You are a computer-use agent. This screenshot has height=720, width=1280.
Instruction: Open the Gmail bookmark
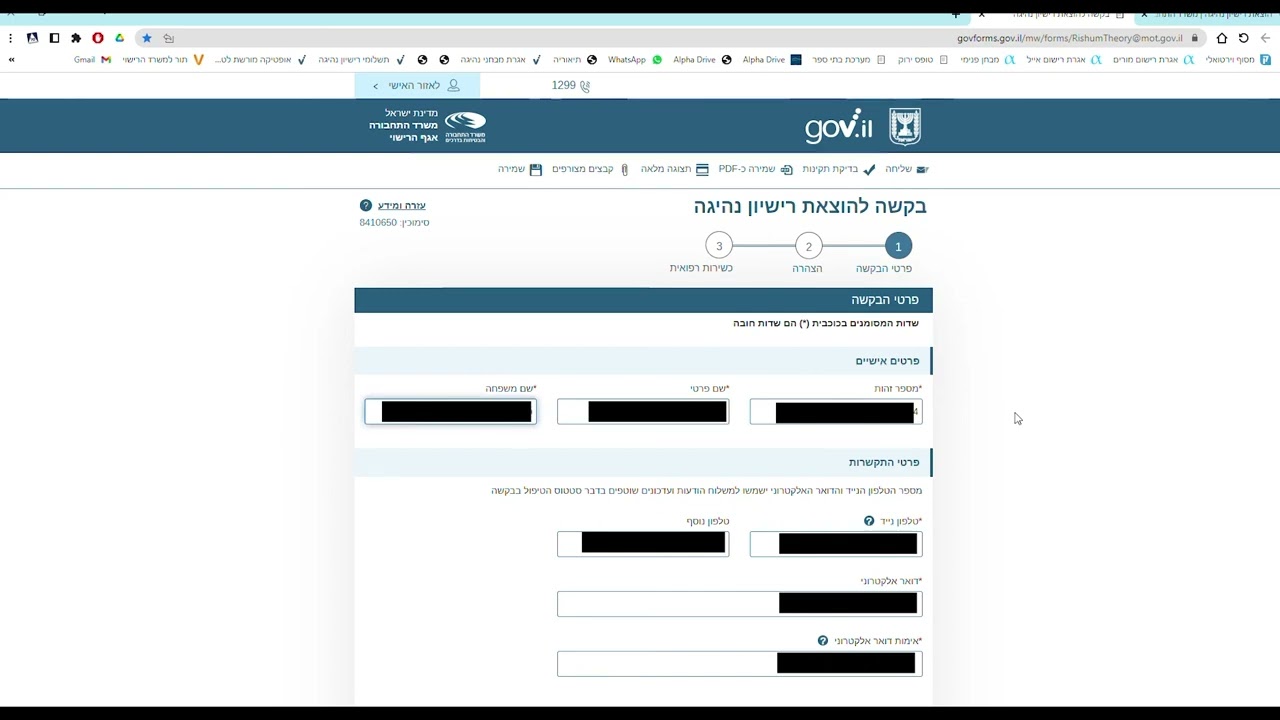(92, 60)
